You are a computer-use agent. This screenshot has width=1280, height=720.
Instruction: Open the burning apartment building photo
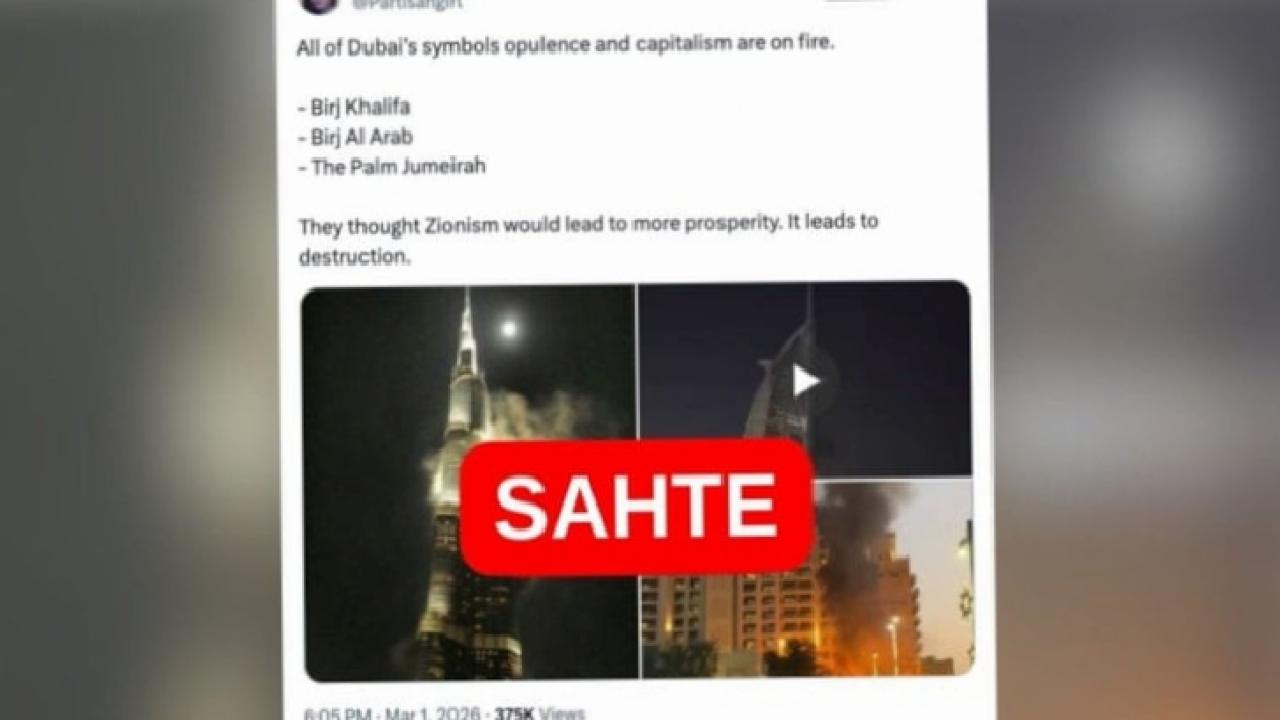tap(806, 578)
